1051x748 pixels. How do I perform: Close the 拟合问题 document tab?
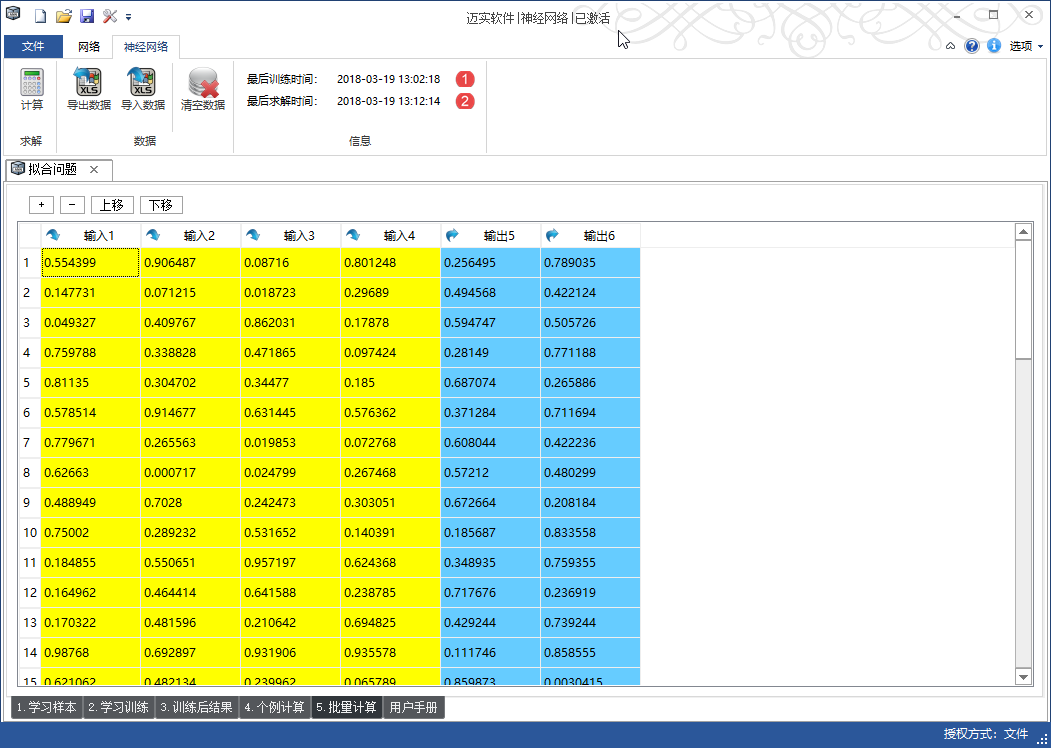[x=94, y=169]
